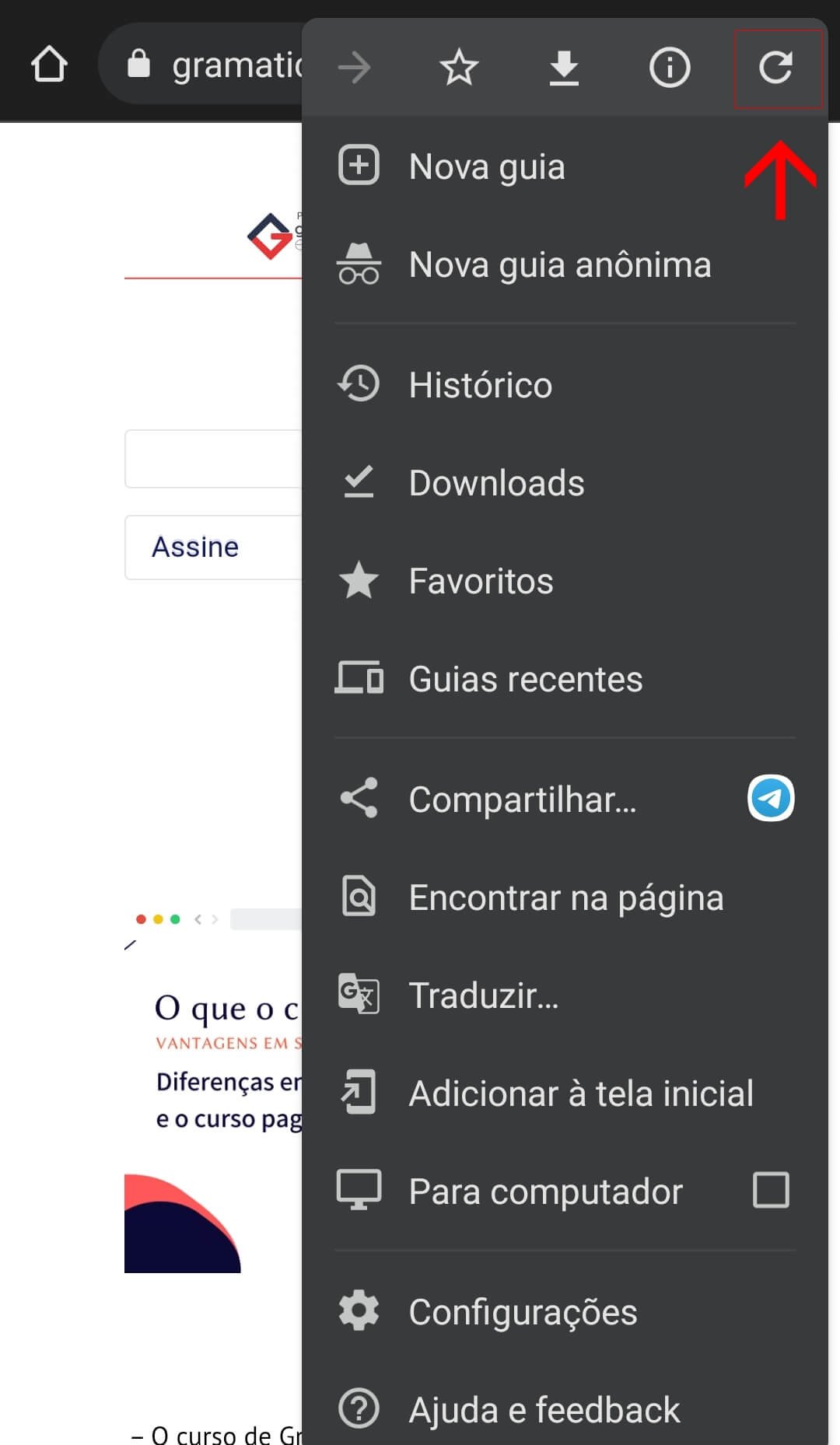Bookmark this page with the star icon
The image size is (840, 1445).
(x=459, y=68)
